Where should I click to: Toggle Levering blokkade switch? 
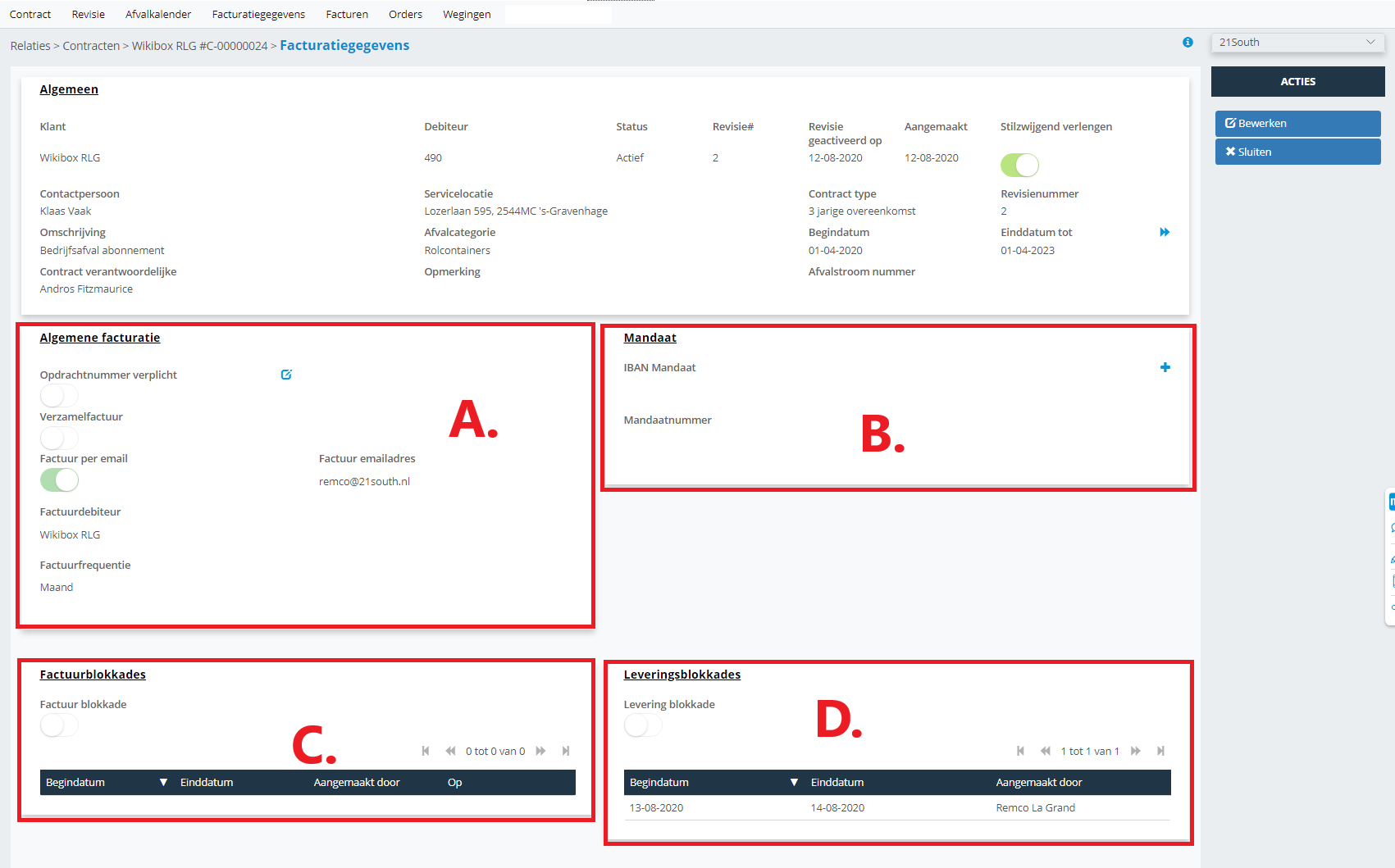643,725
